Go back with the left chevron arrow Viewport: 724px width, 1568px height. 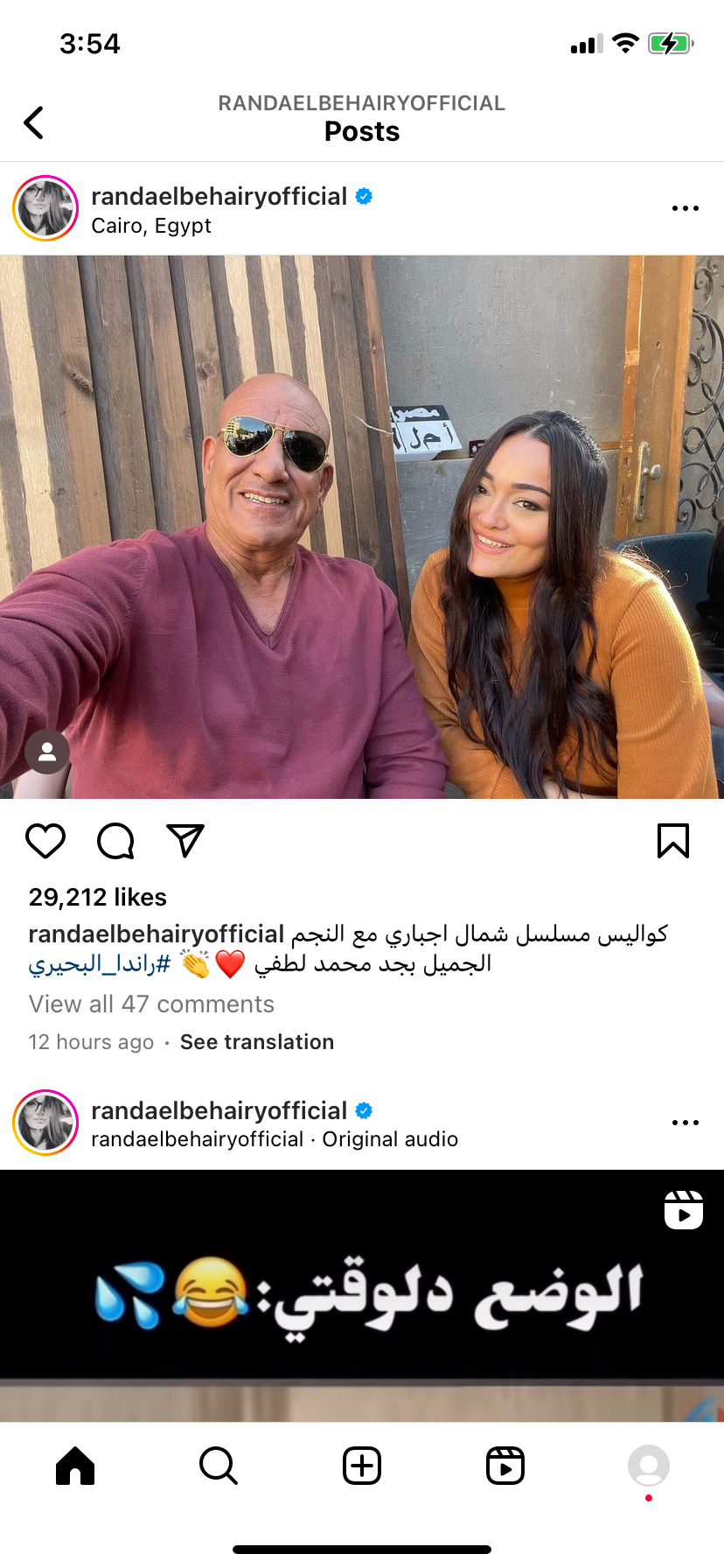point(33,122)
